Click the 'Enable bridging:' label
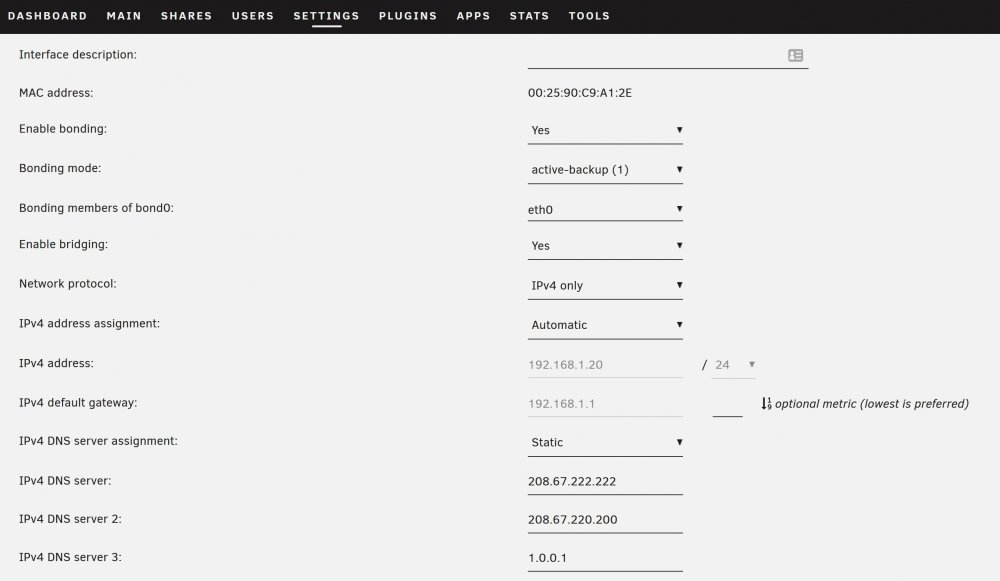1000x581 pixels. click(64, 244)
